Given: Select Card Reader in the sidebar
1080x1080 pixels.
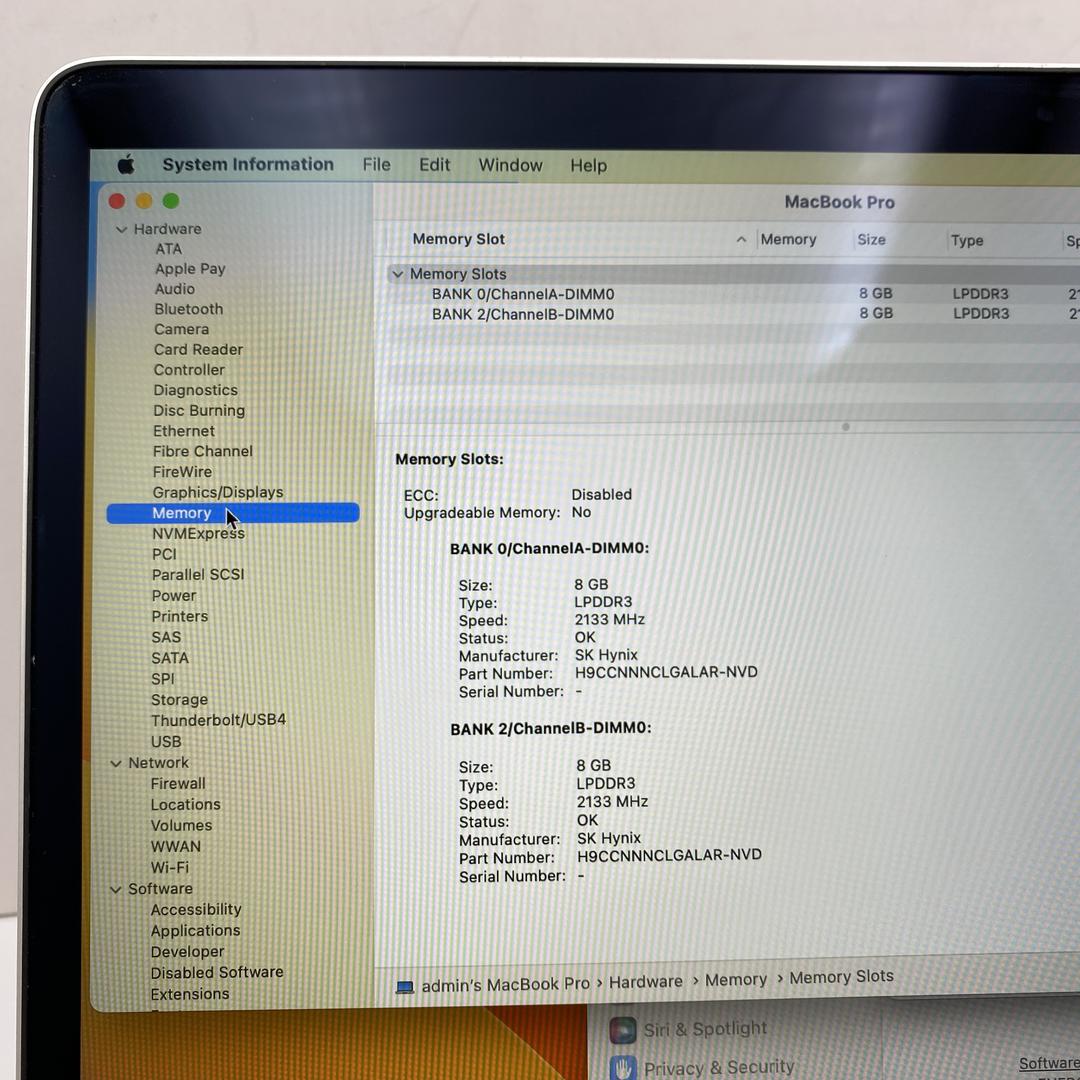Looking at the screenshot, I should (x=198, y=349).
